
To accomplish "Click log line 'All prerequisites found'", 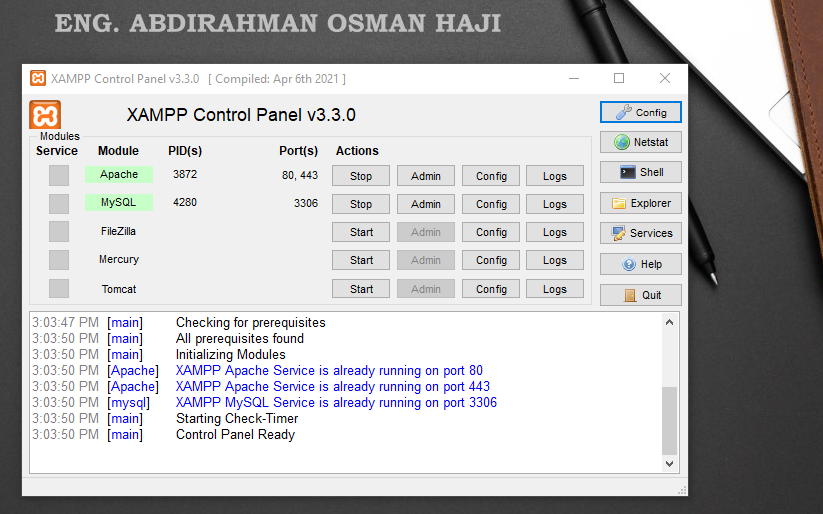I will coord(239,339).
